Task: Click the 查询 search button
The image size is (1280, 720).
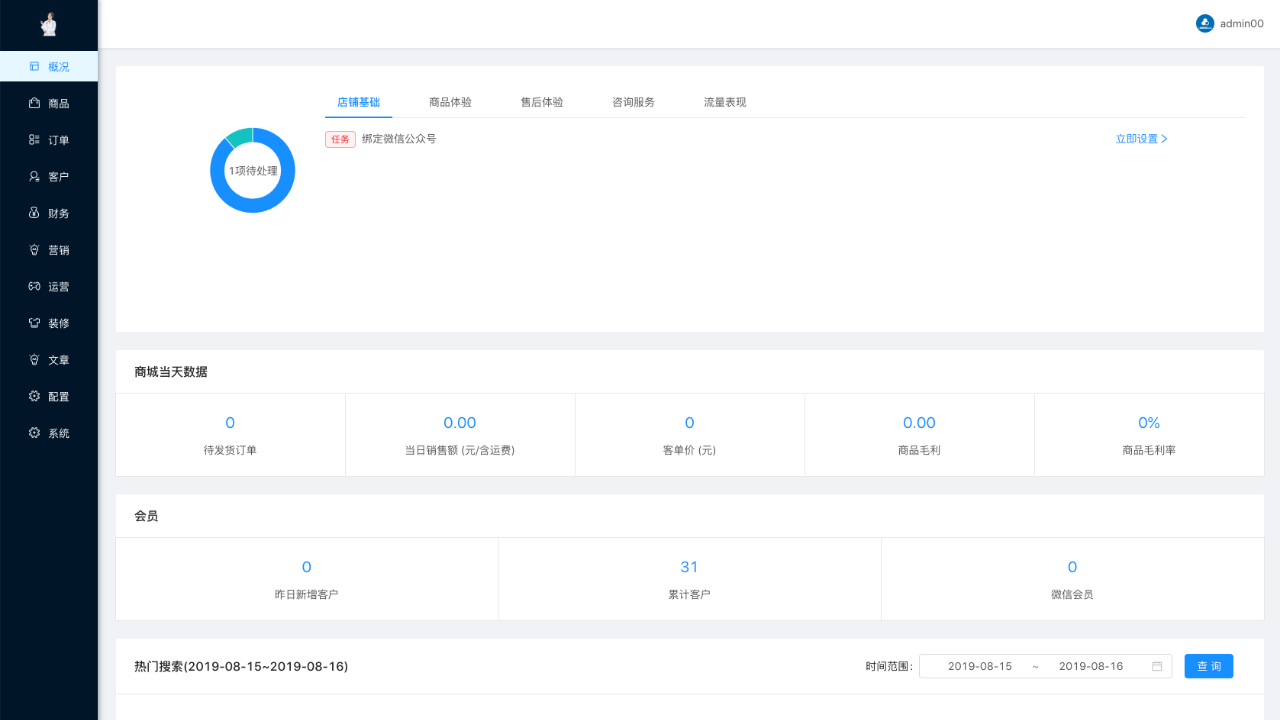Action: point(1209,666)
